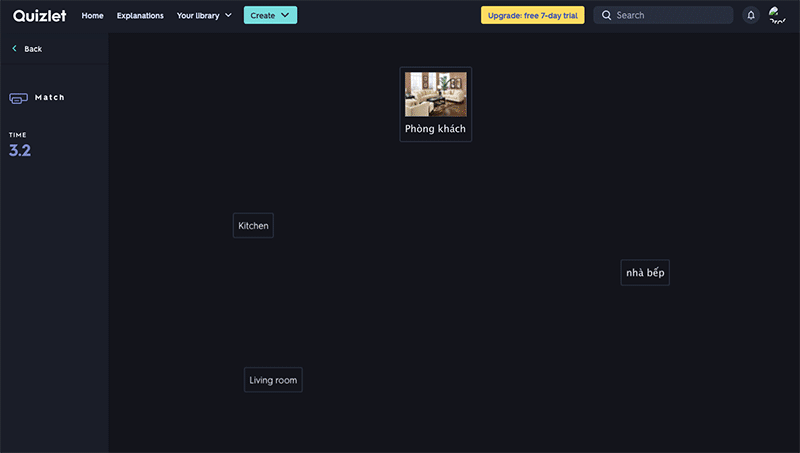Click the Quizlet logo
The image size is (800, 453).
click(x=39, y=15)
